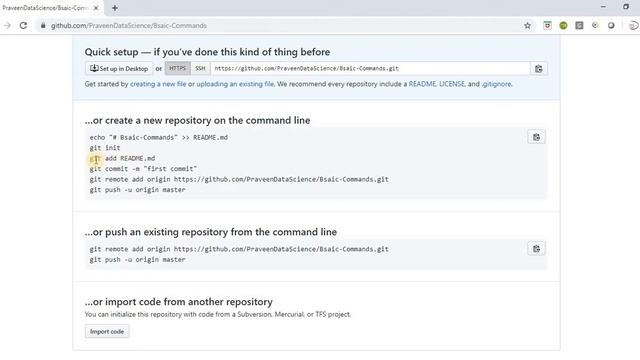This screenshot has height=360, width=640.
Task: Open a new browser tab
Action: pyautogui.click(x=115, y=8)
